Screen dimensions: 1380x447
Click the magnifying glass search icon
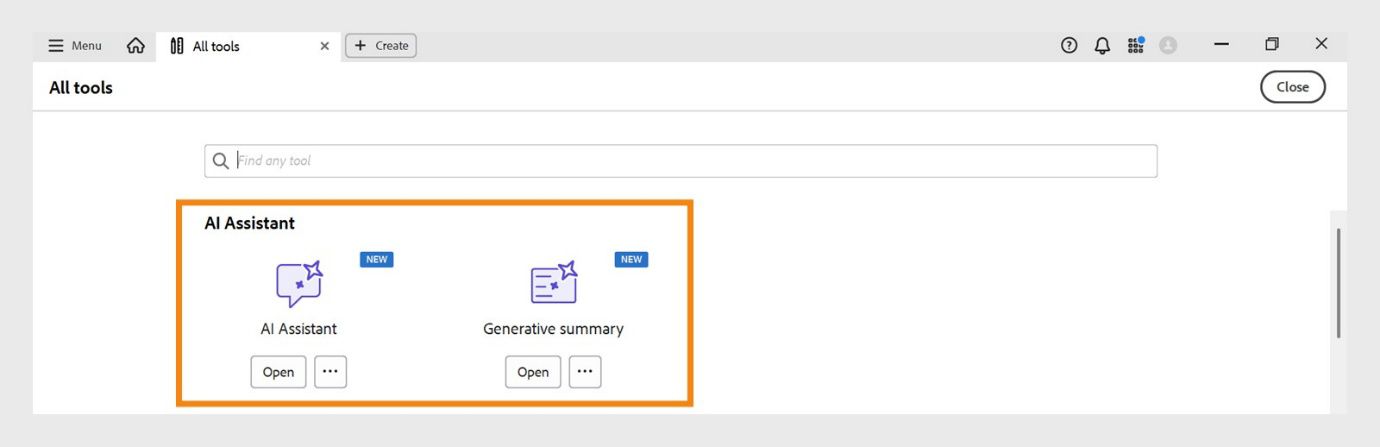pyautogui.click(x=221, y=161)
